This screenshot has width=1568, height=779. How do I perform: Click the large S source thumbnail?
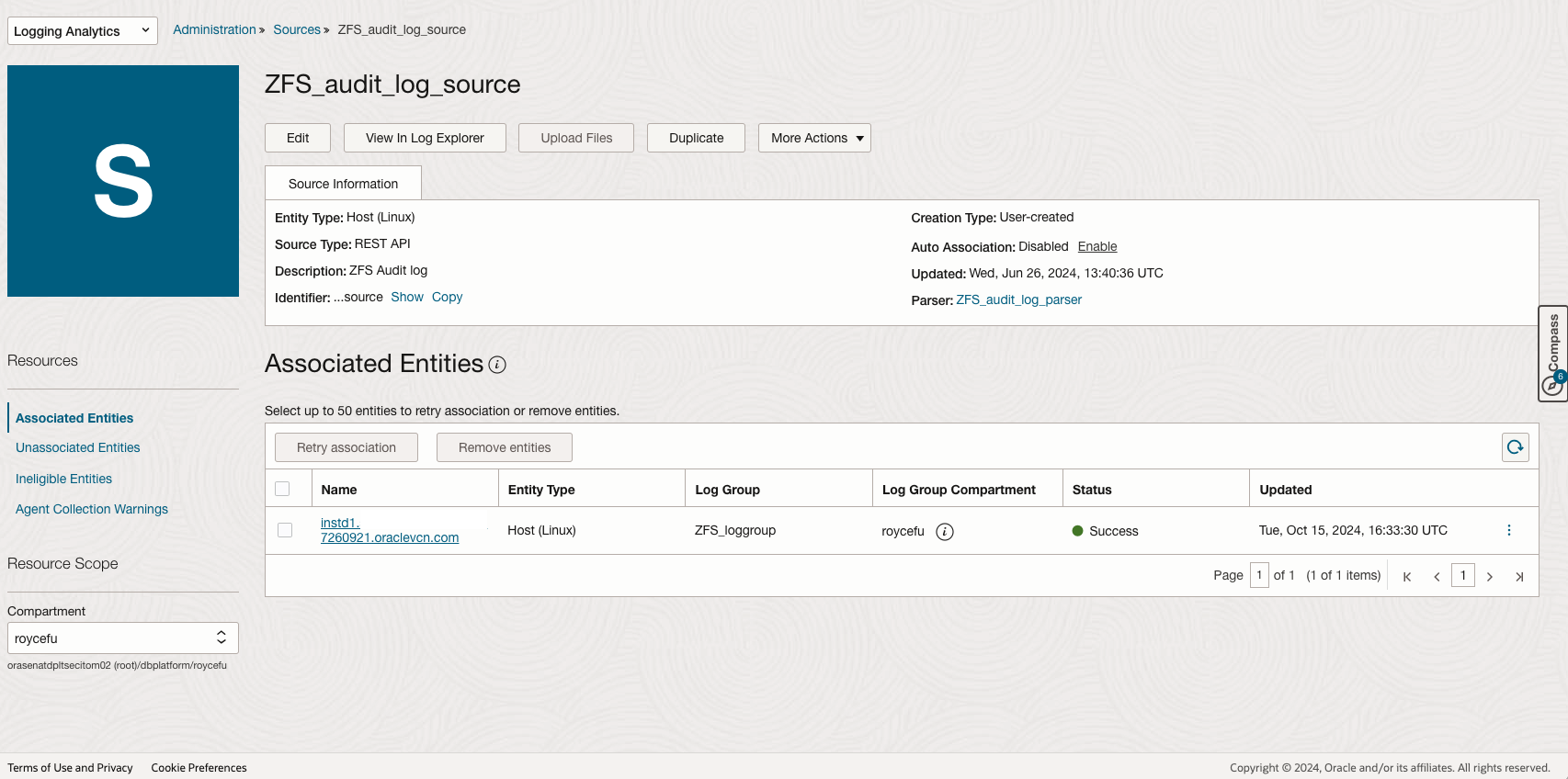pyautogui.click(x=123, y=181)
